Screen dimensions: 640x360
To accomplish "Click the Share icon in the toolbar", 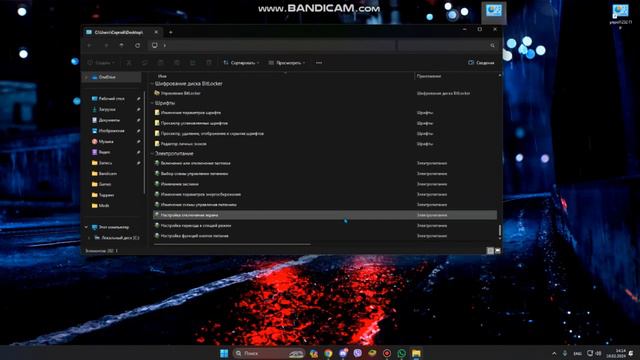I will (x=193, y=63).
